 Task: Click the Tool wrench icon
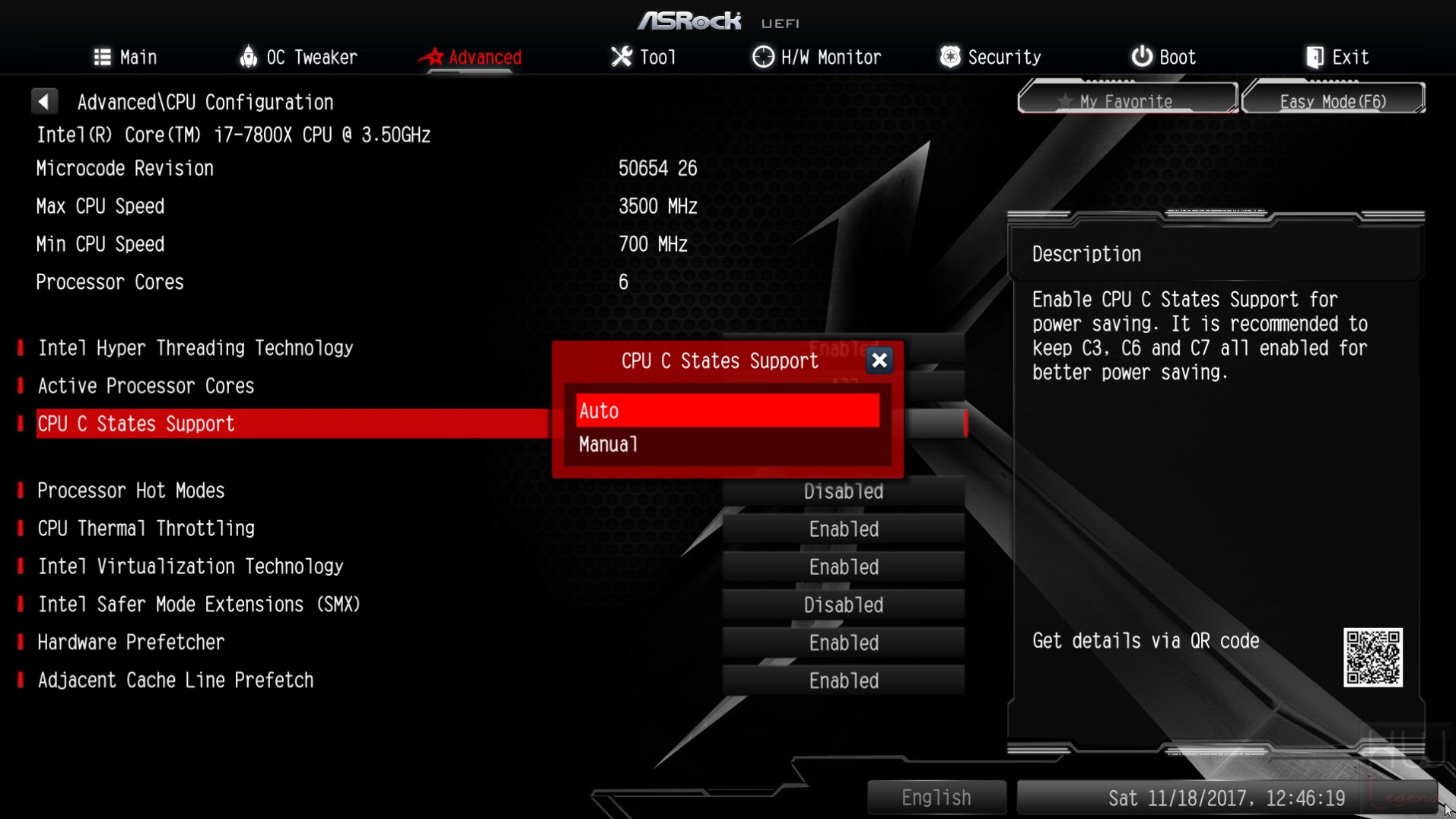click(622, 56)
